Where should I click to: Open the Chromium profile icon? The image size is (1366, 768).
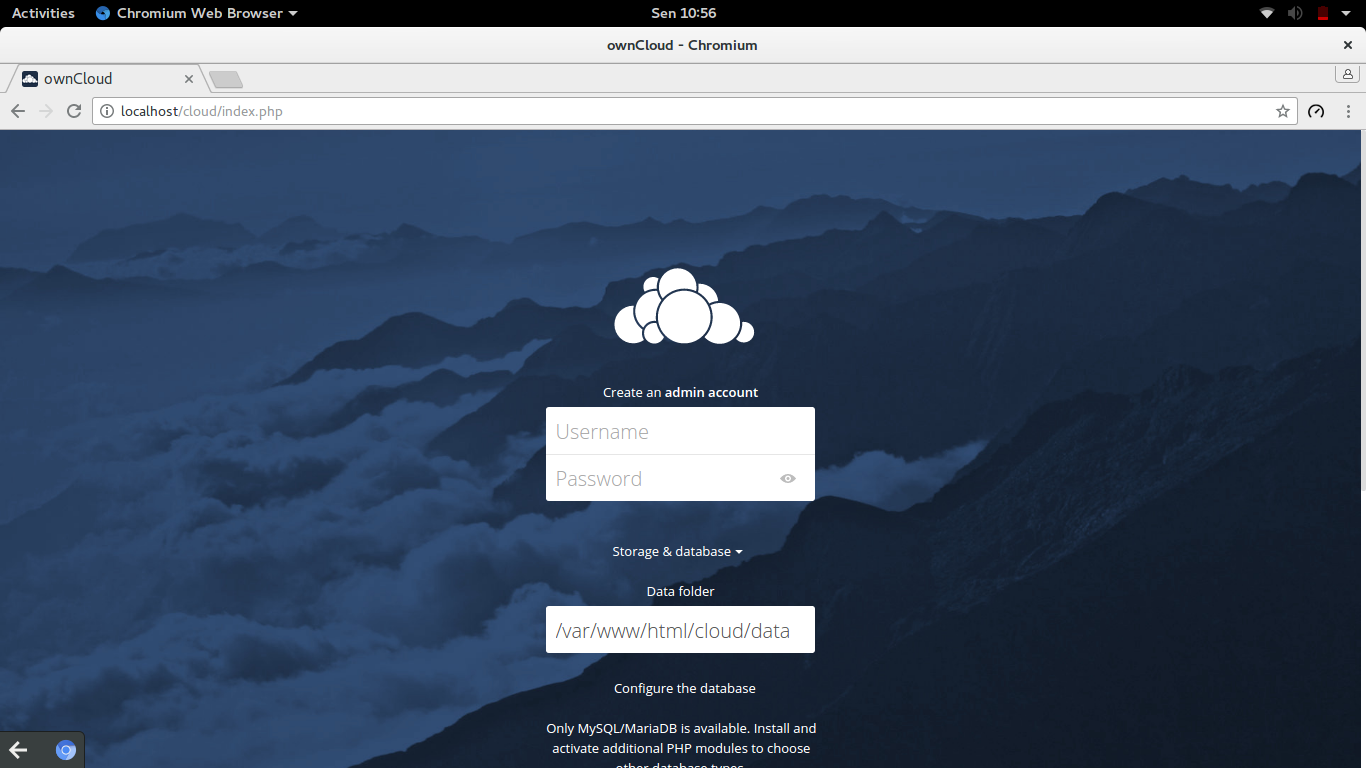[x=1347, y=73]
